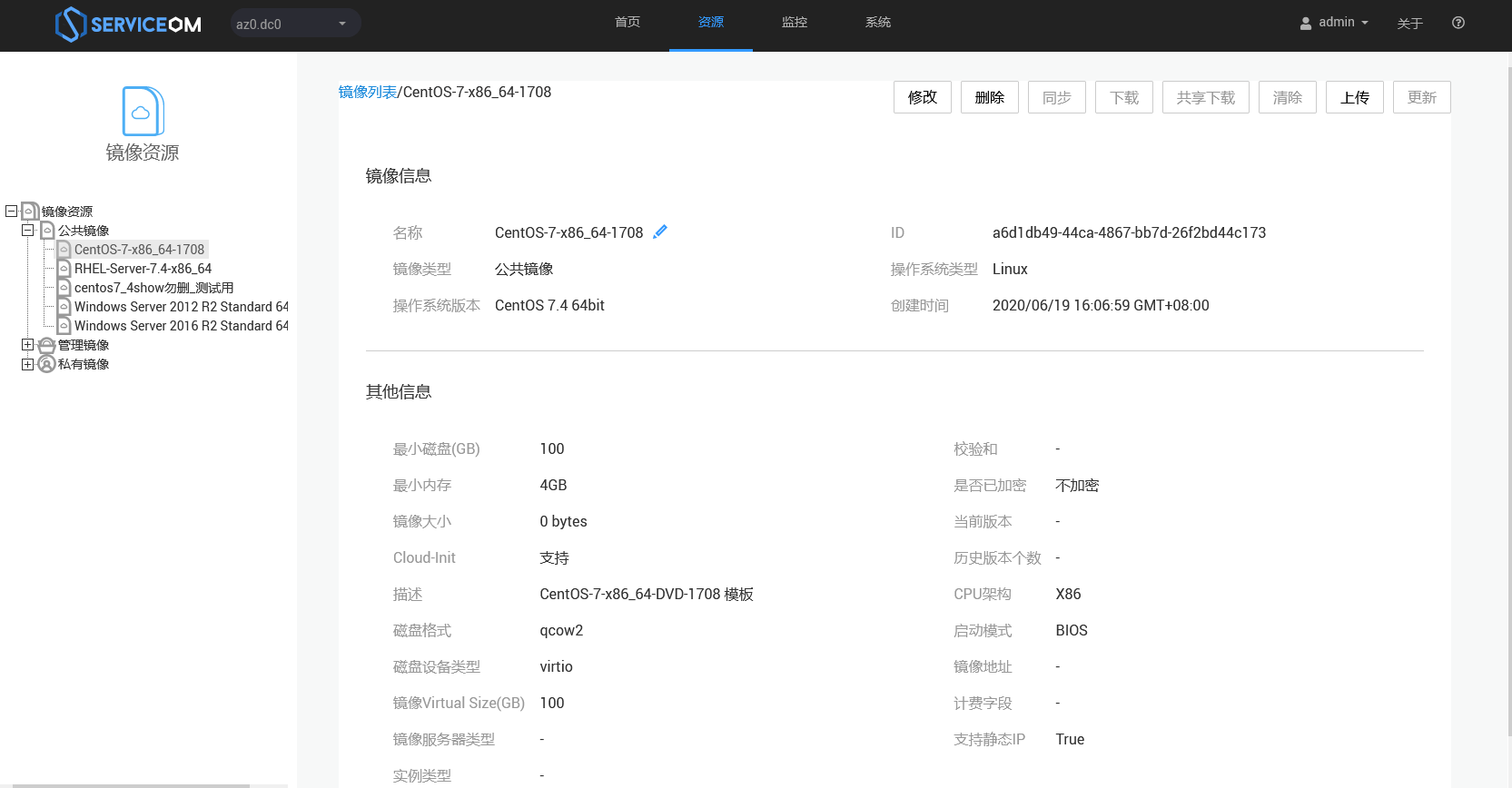Screen dimensions: 1512x788
Task: Select the 私有镜像 tree item
Action: pos(84,364)
